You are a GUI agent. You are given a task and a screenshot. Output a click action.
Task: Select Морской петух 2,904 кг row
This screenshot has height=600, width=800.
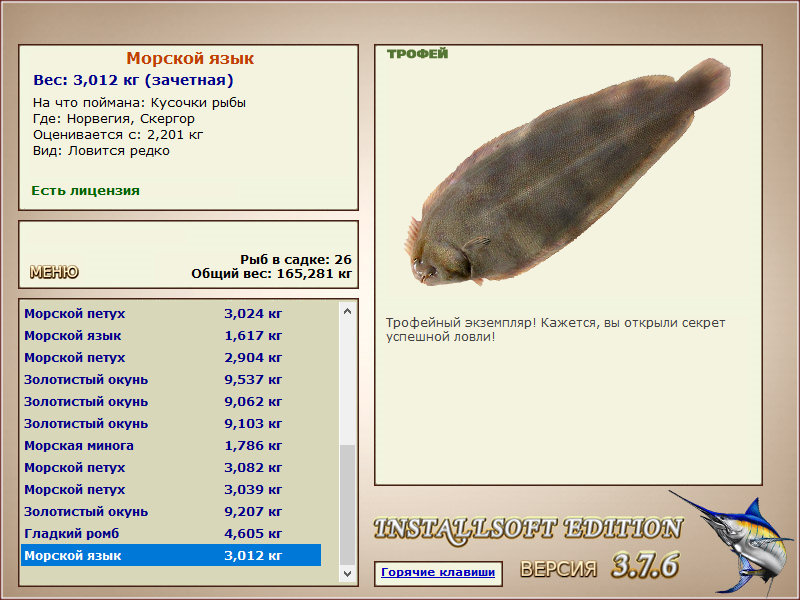(171, 358)
